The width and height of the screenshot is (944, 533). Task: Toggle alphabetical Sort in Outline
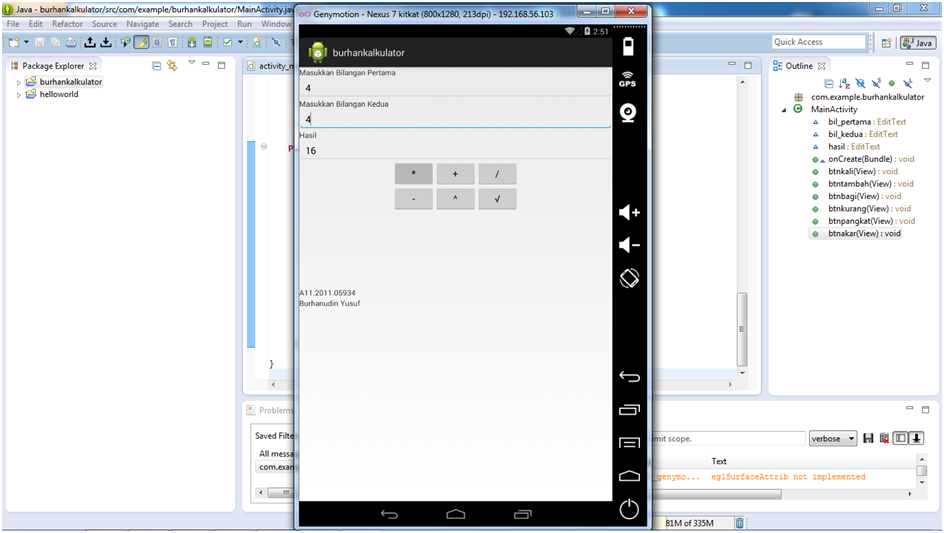pyautogui.click(x=844, y=83)
